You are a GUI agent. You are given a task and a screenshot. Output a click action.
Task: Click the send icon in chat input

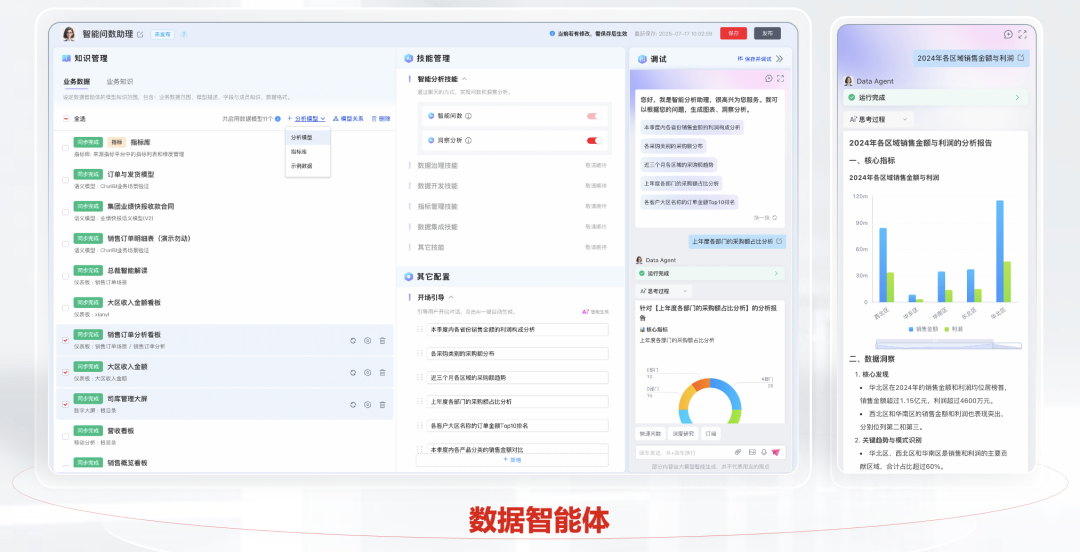pyautogui.click(x=777, y=452)
